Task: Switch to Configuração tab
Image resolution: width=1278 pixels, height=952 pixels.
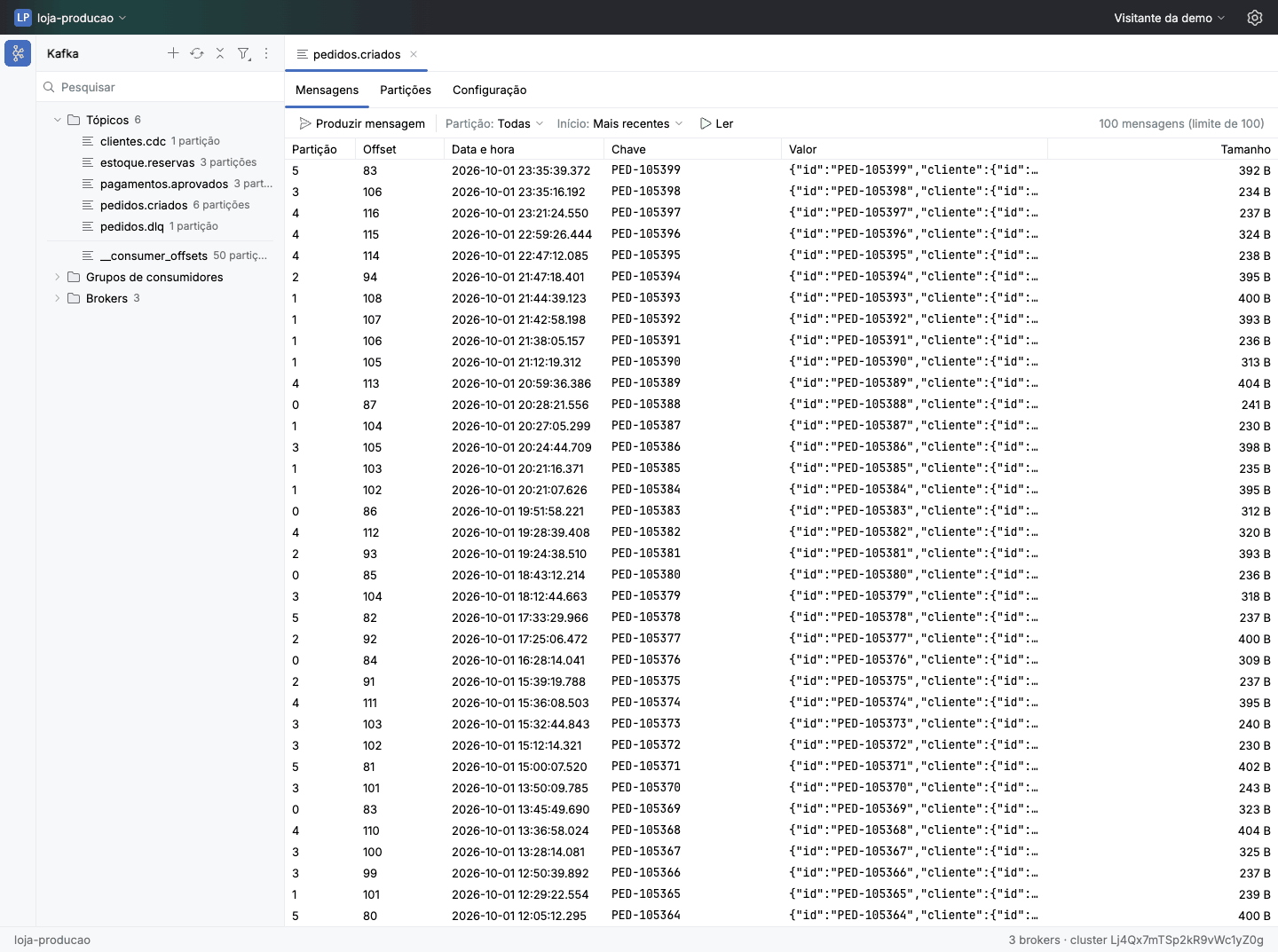Action: coord(489,90)
